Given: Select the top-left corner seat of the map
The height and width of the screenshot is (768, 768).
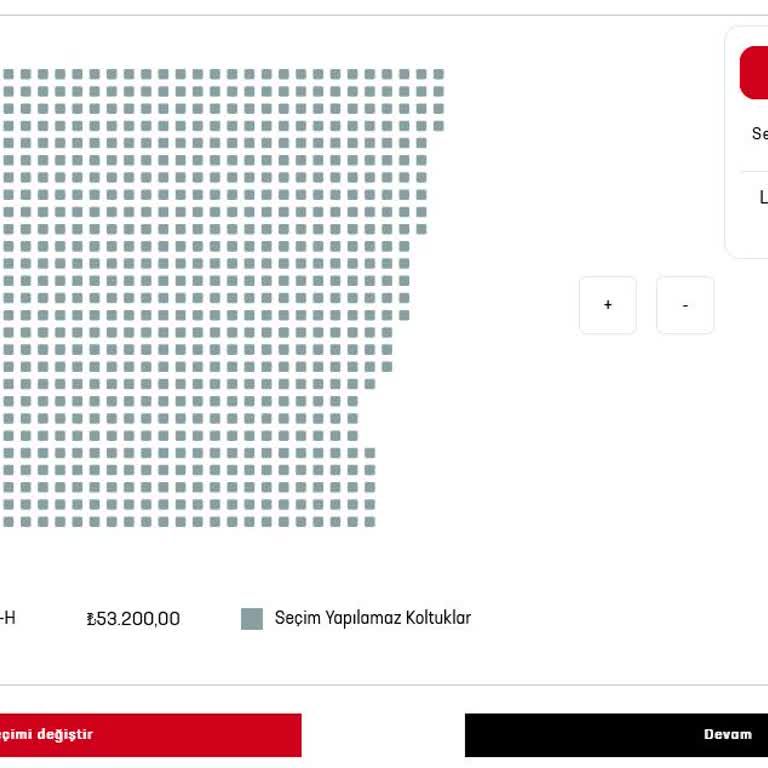Looking at the screenshot, I should point(8,74).
